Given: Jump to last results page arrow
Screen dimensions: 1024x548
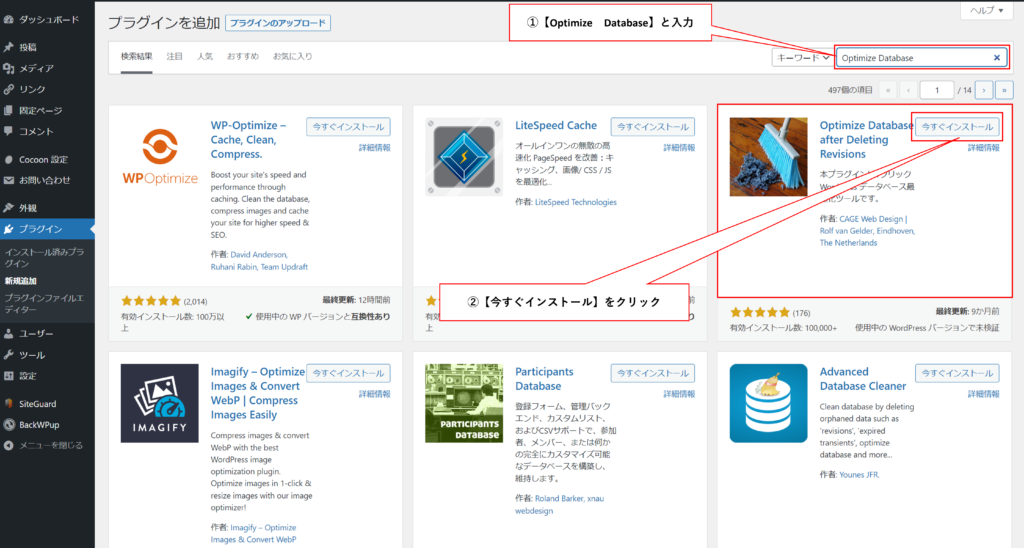Looking at the screenshot, I should [x=1004, y=90].
